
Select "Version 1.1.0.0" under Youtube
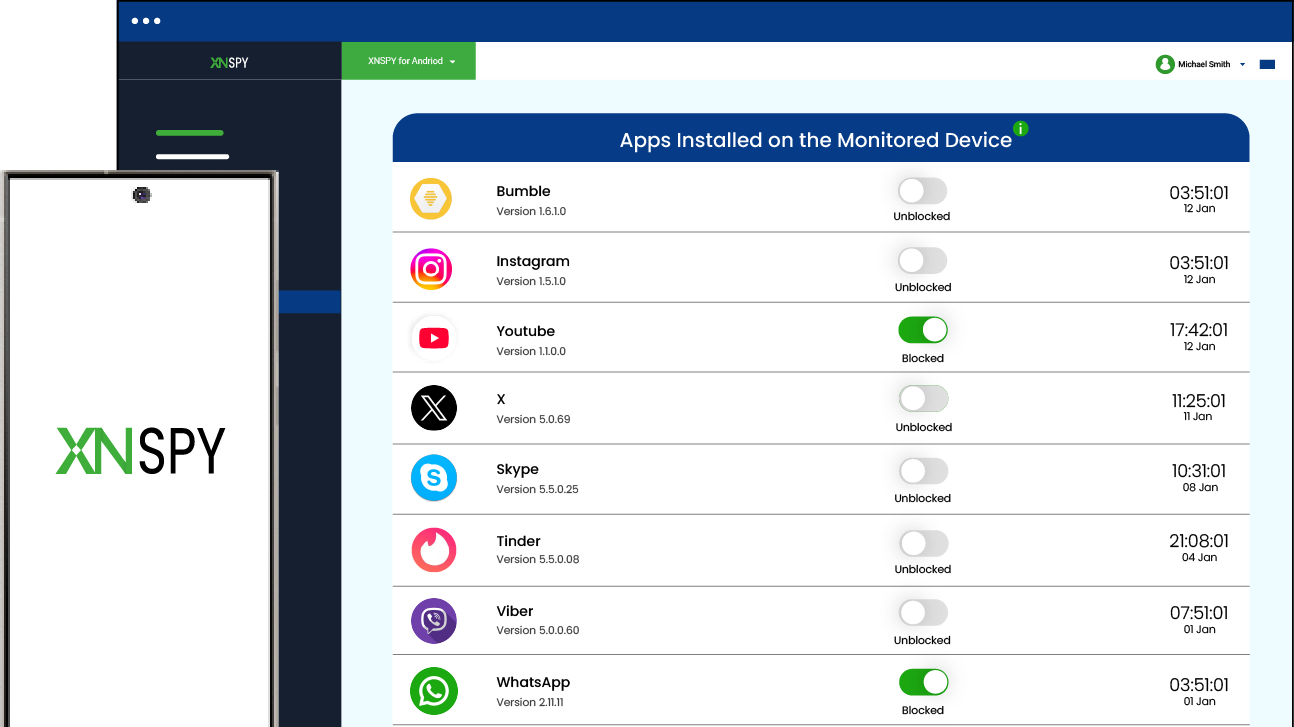(x=531, y=351)
